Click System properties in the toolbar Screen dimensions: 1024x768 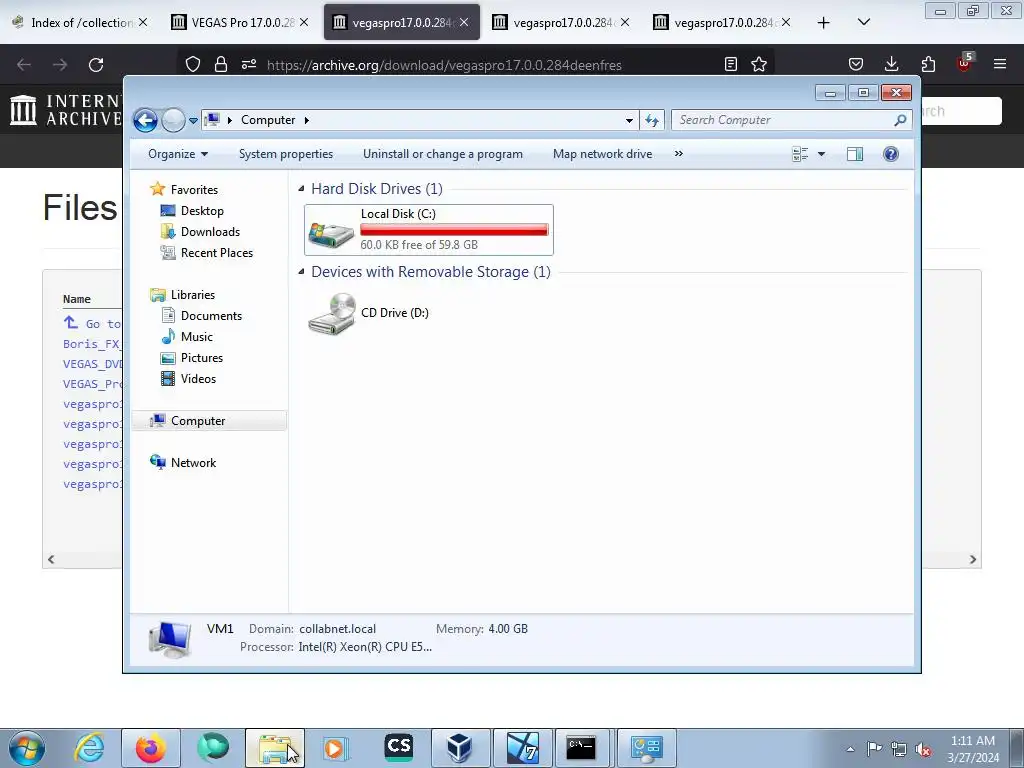point(285,154)
